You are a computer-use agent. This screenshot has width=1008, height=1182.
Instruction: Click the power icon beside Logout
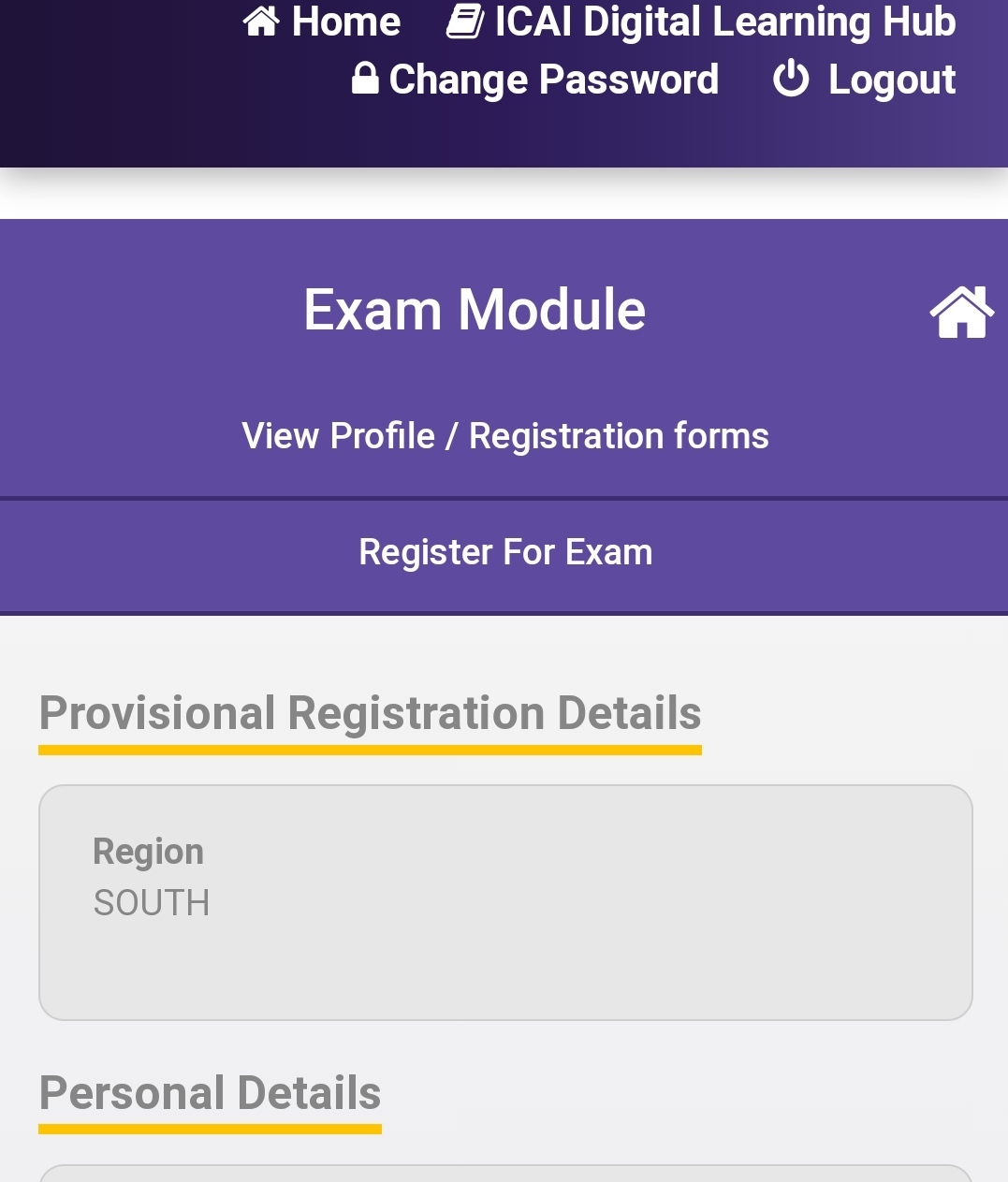[791, 79]
